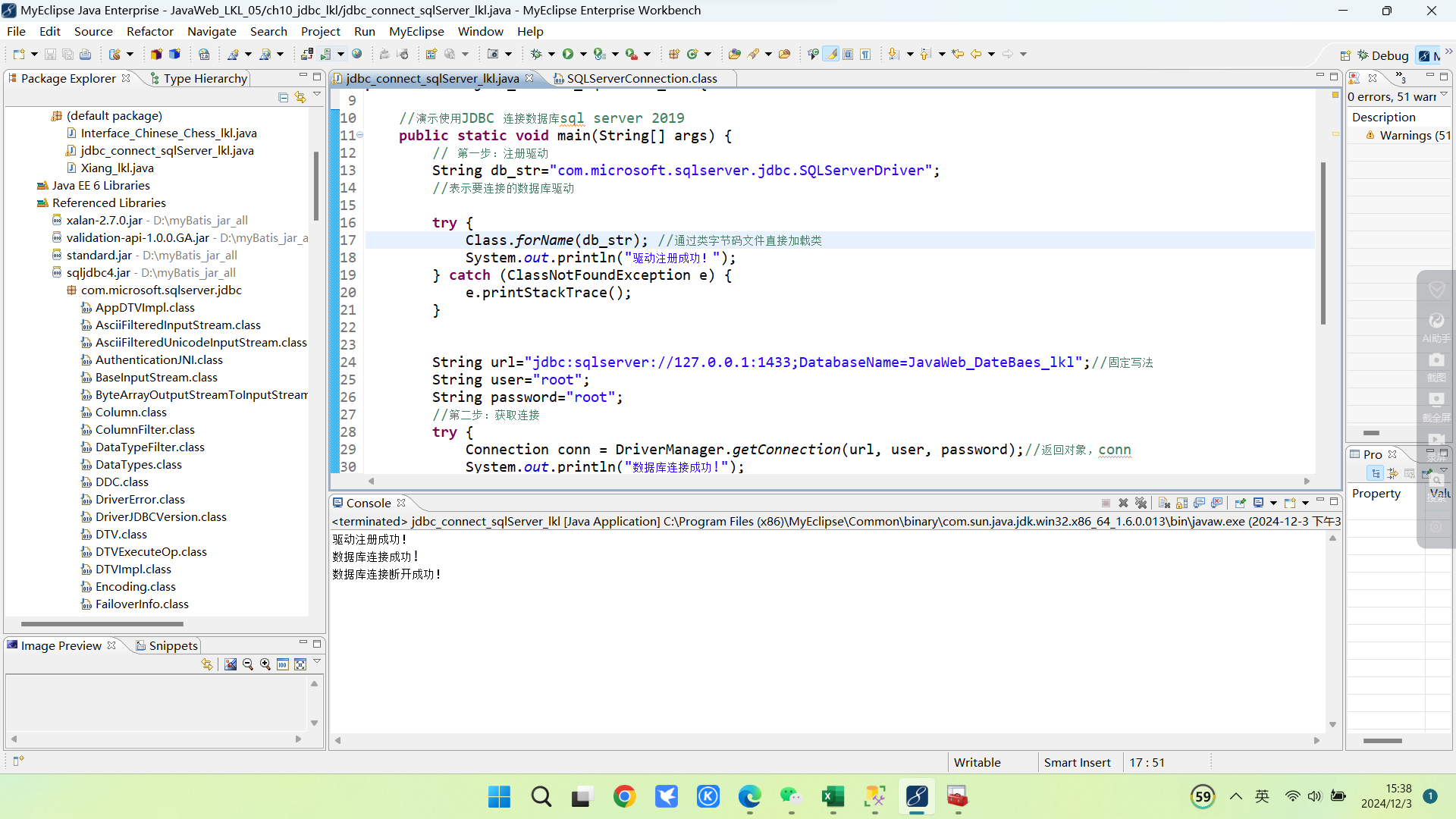1456x819 pixels.
Task: Toggle Mark Occurrences highlighter button
Action: [832, 54]
